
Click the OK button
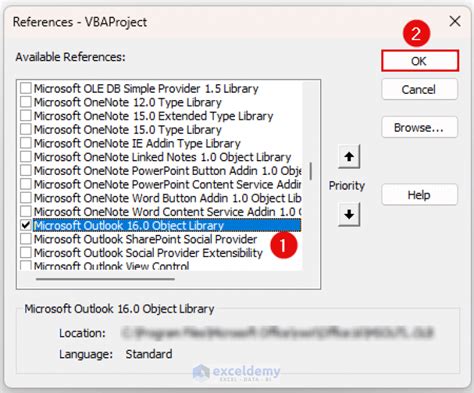(x=420, y=61)
